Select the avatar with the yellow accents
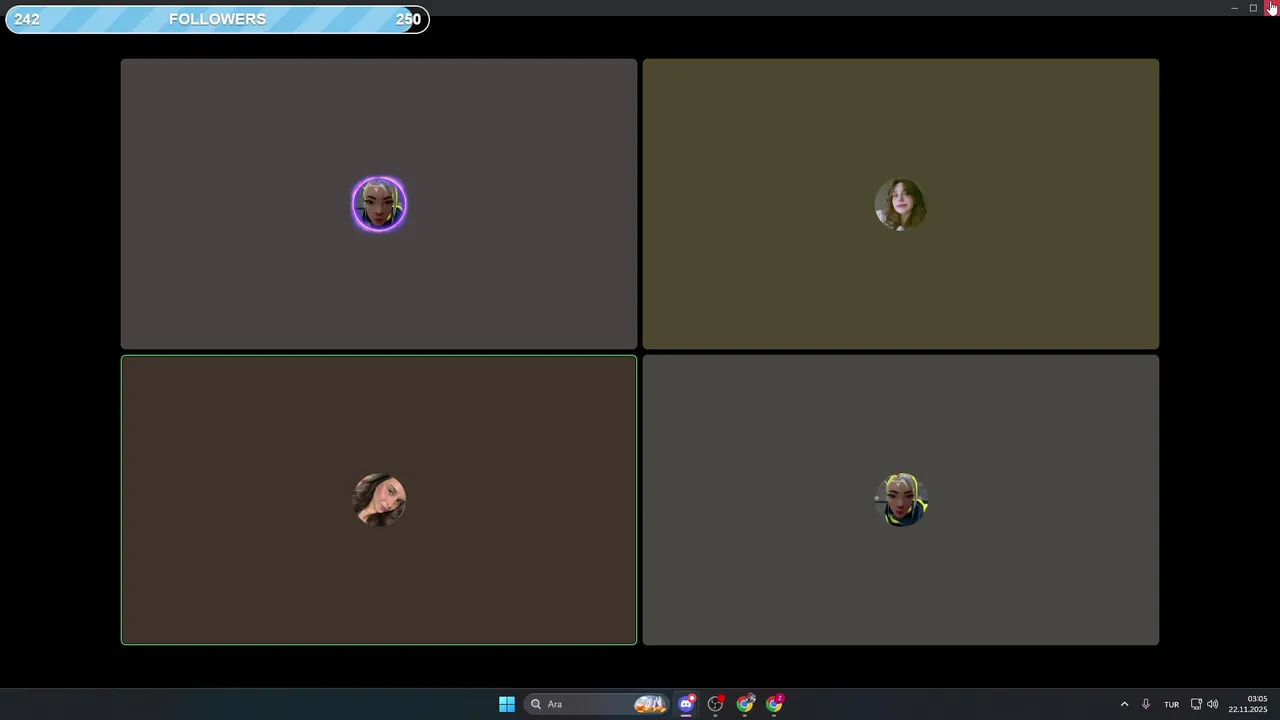This screenshot has width=1280, height=720. 901,500
